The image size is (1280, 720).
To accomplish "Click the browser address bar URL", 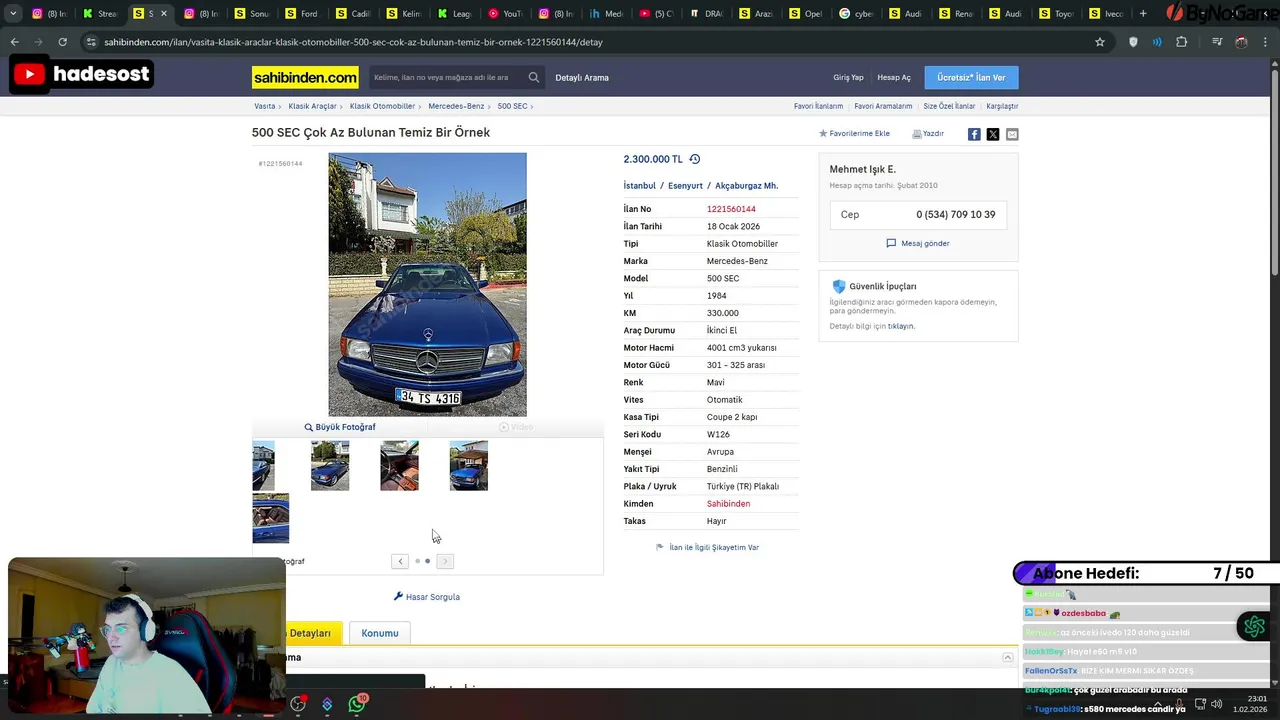I will [353, 42].
